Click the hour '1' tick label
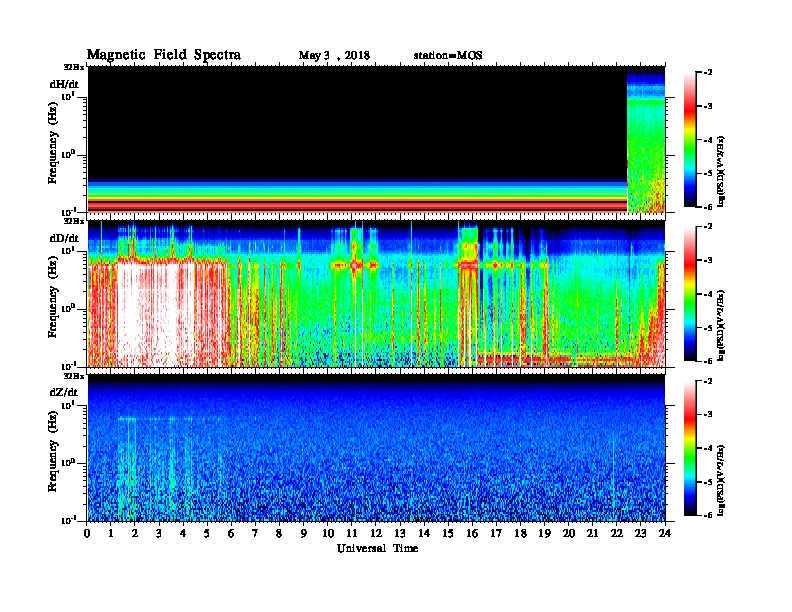The height and width of the screenshot is (612, 792). (111, 533)
